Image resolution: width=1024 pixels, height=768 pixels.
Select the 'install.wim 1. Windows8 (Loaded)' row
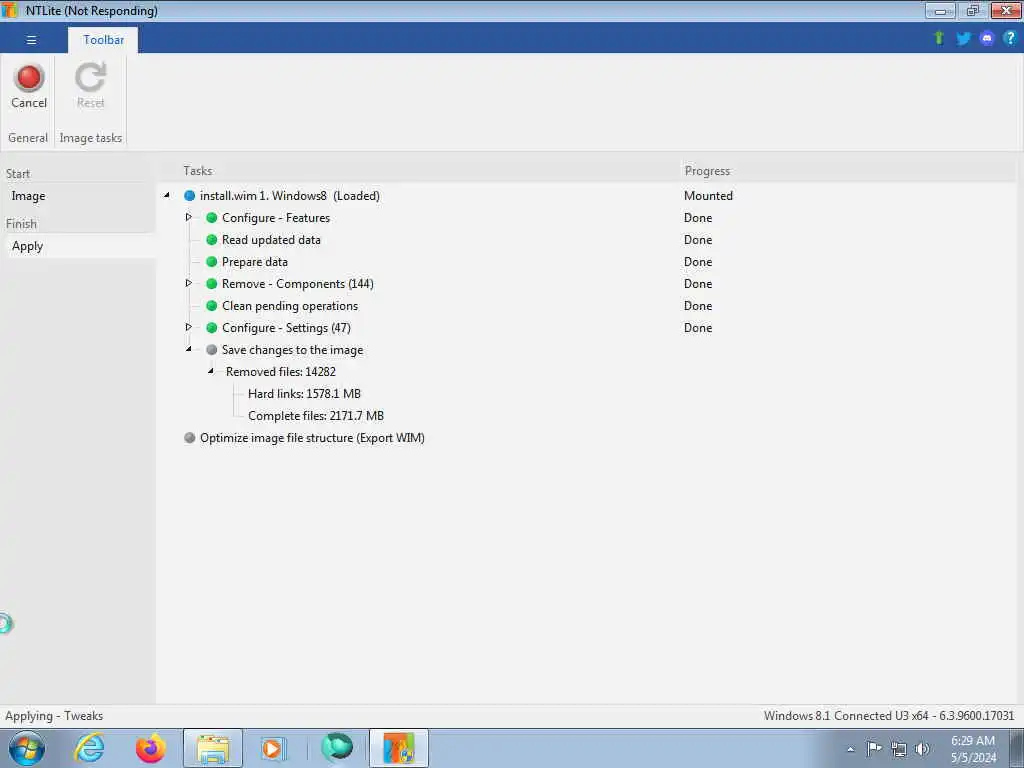(289, 196)
